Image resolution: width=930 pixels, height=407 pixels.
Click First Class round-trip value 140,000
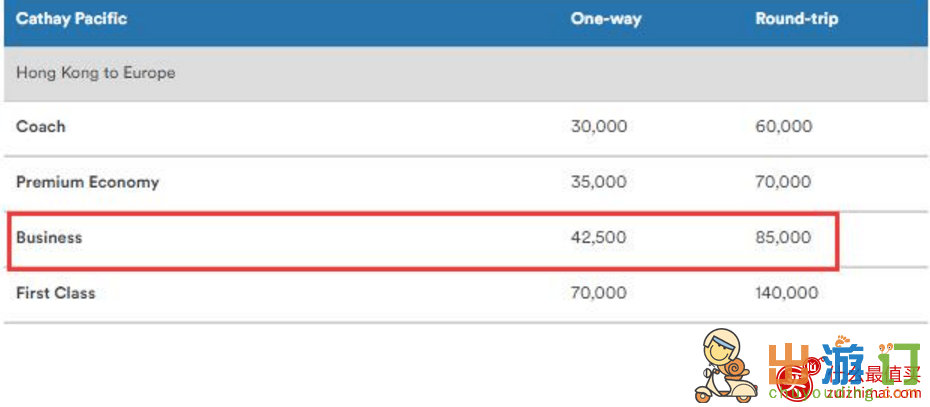[787, 293]
